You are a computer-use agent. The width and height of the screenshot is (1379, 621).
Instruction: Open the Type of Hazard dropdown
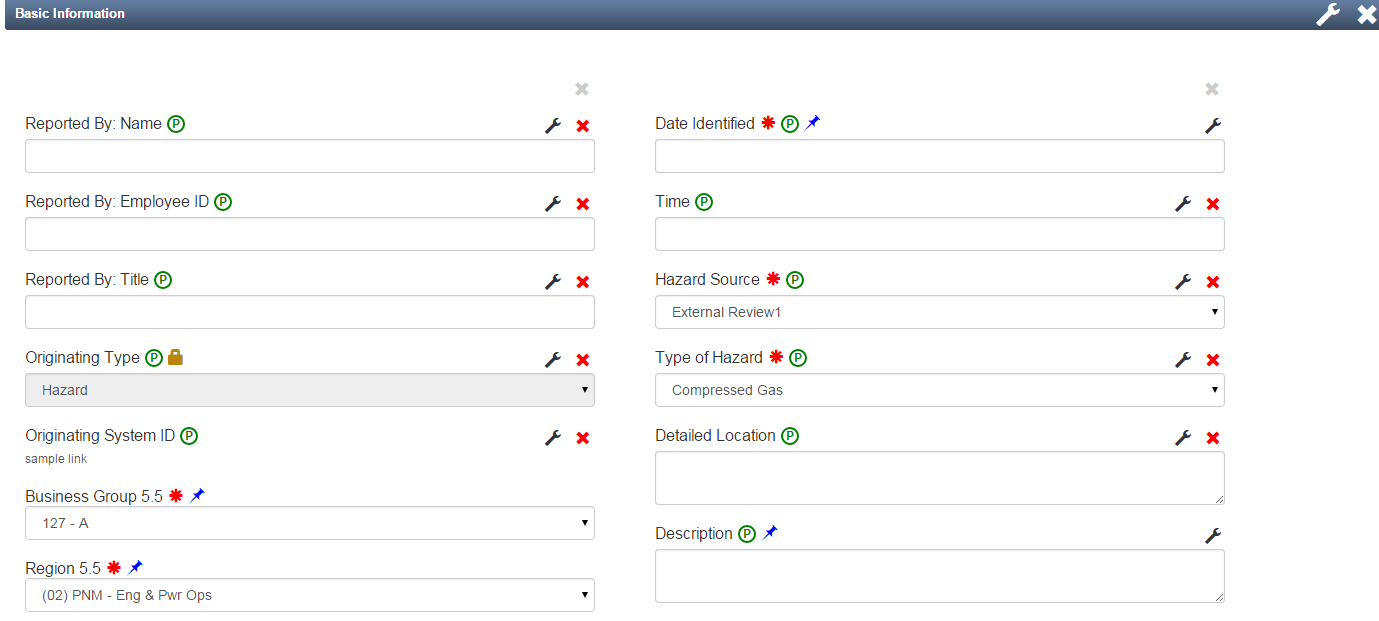[940, 390]
